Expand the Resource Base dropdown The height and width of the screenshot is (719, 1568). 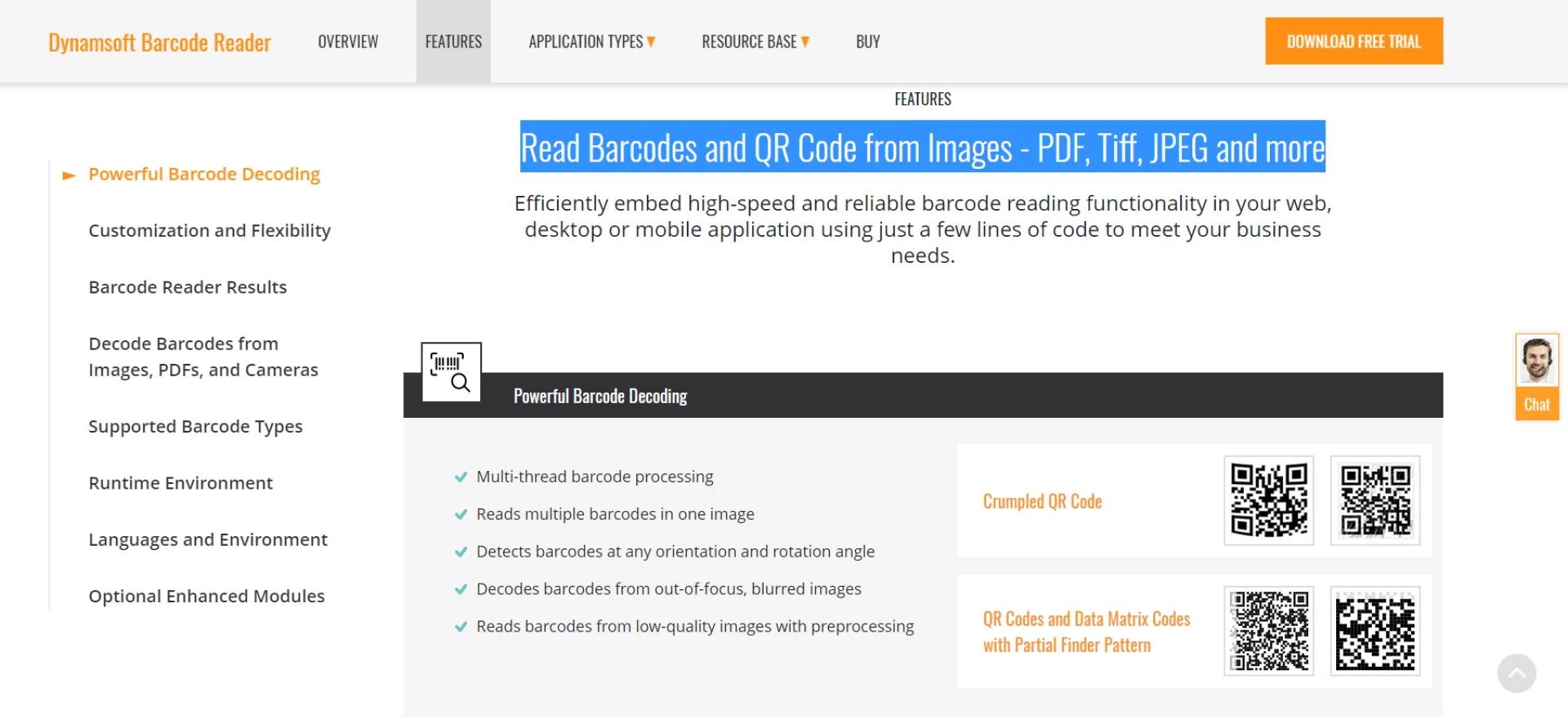755,42
